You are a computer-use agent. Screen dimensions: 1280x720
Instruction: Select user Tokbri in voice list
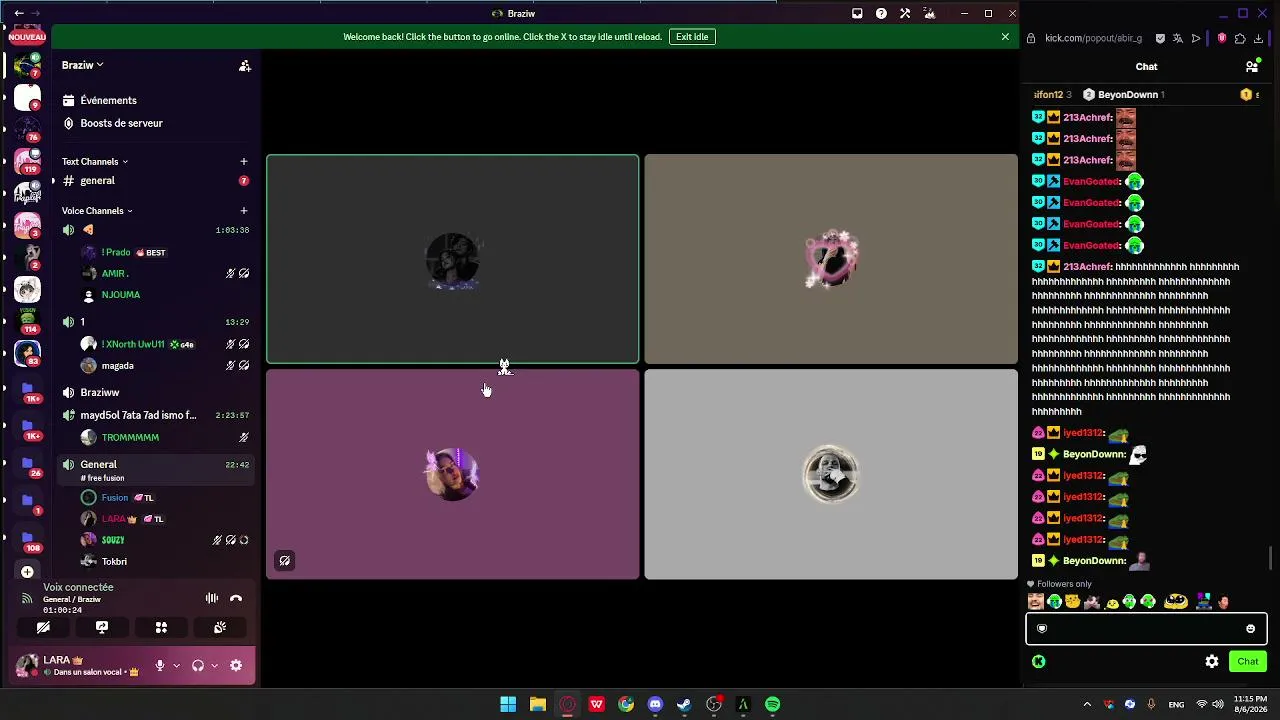point(114,562)
